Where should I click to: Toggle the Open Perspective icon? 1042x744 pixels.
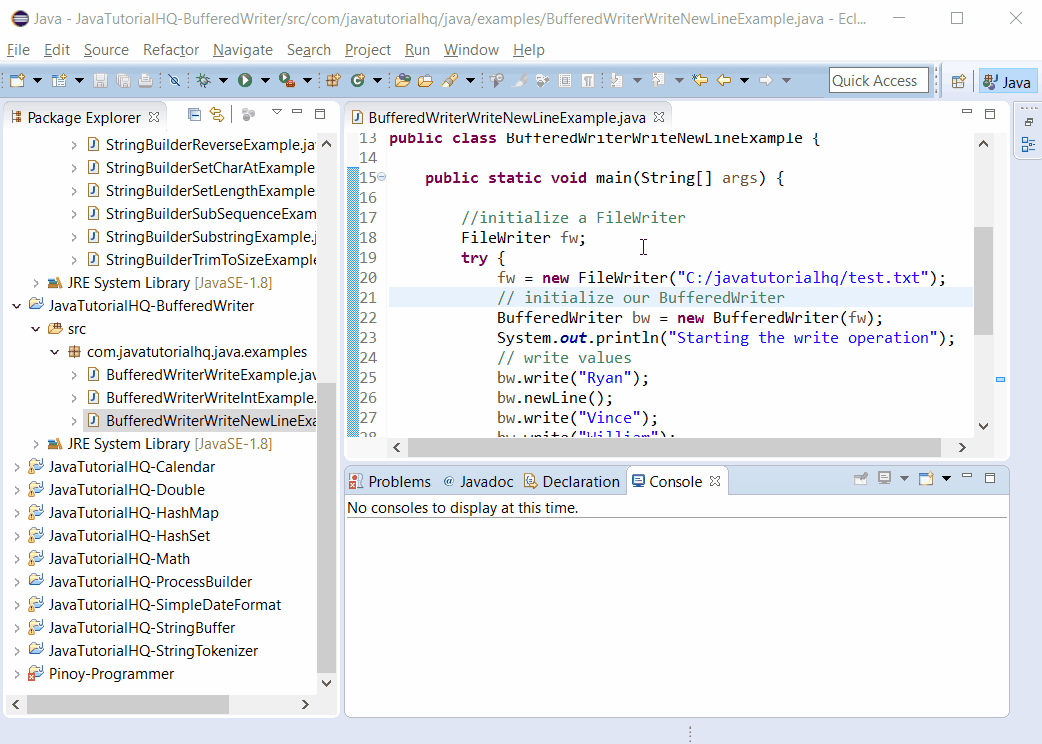pos(956,80)
